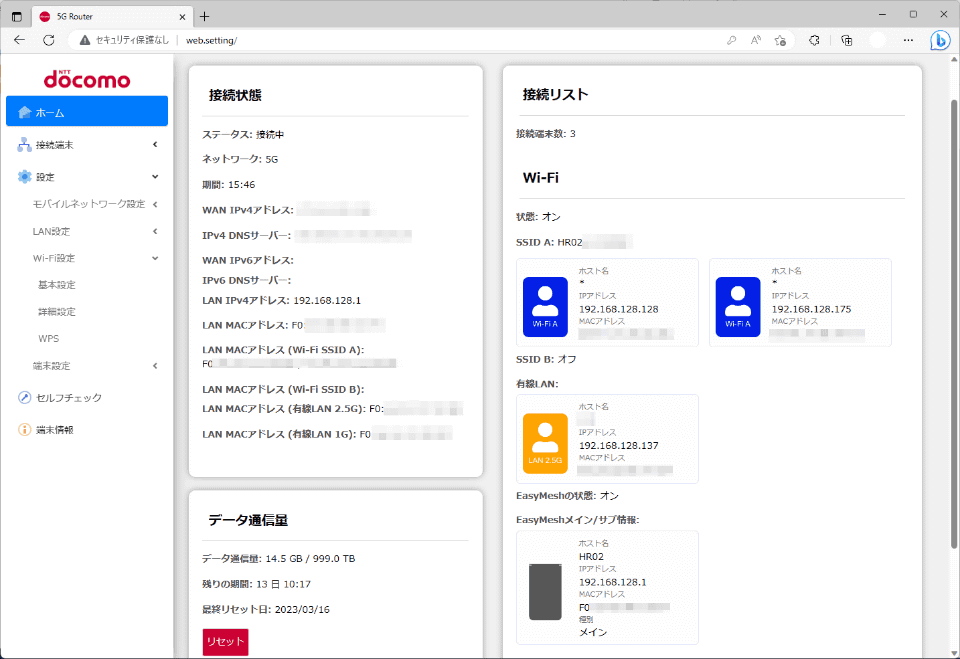
Task: Click the 接続端末 network icon
Action: [x=24, y=145]
